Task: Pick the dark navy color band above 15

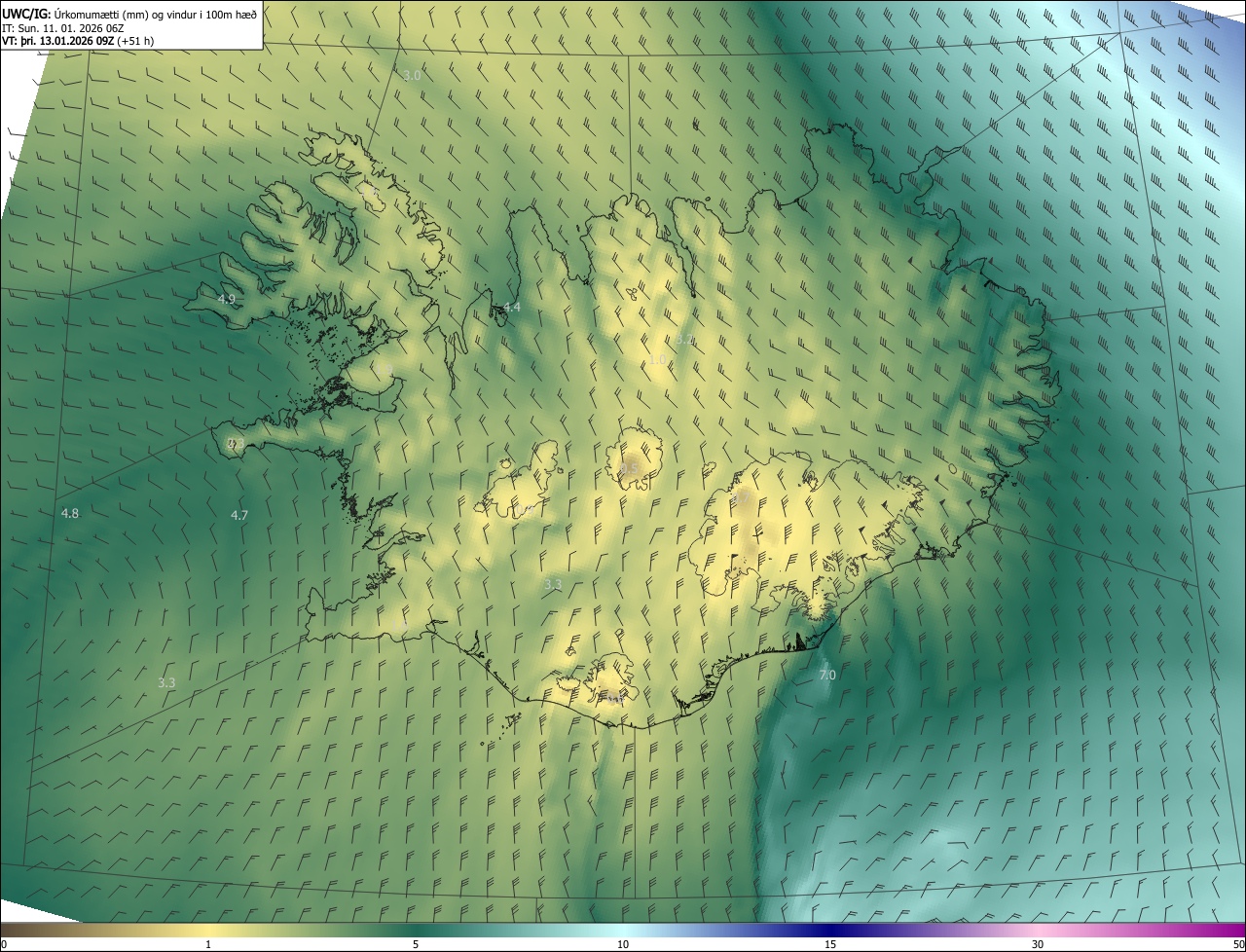Action: tap(830, 930)
